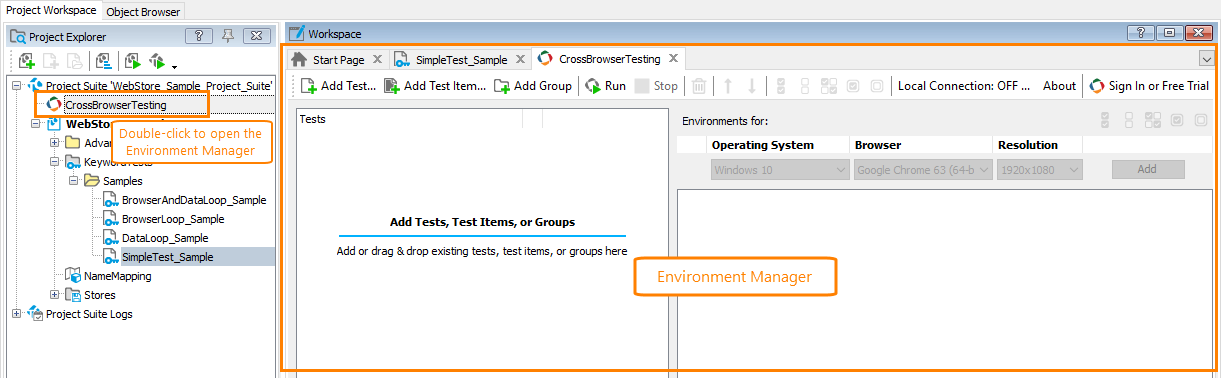This screenshot has height=378, width=1221.
Task: Click the invert-selection grid icon in the main toolbar
Action: click(829, 86)
